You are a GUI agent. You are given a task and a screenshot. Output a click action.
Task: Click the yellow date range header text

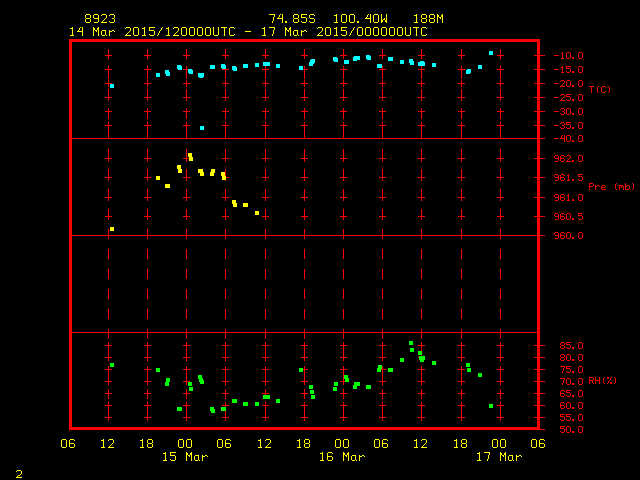coord(248,31)
